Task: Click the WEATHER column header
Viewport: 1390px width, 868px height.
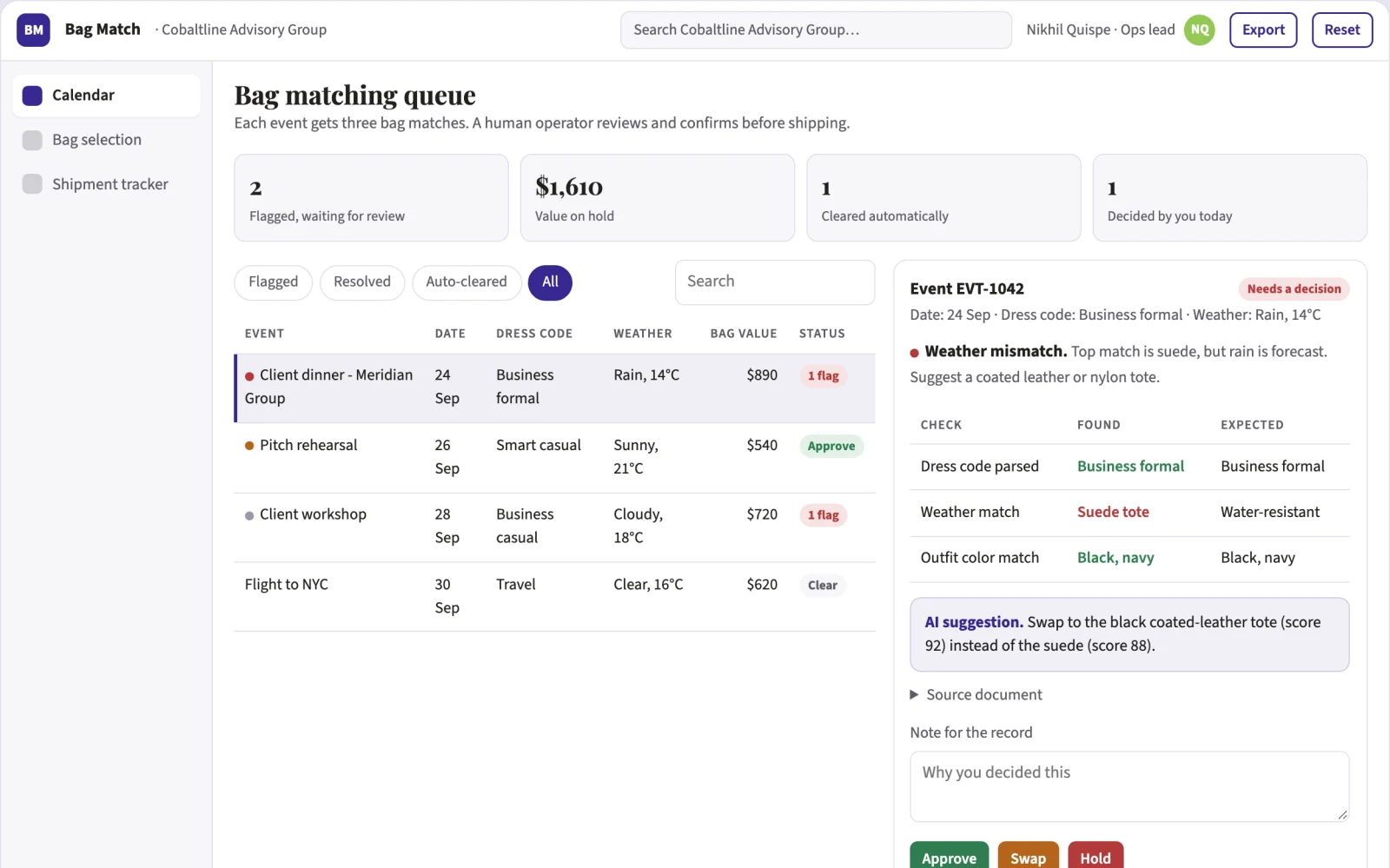Action: tap(643, 334)
